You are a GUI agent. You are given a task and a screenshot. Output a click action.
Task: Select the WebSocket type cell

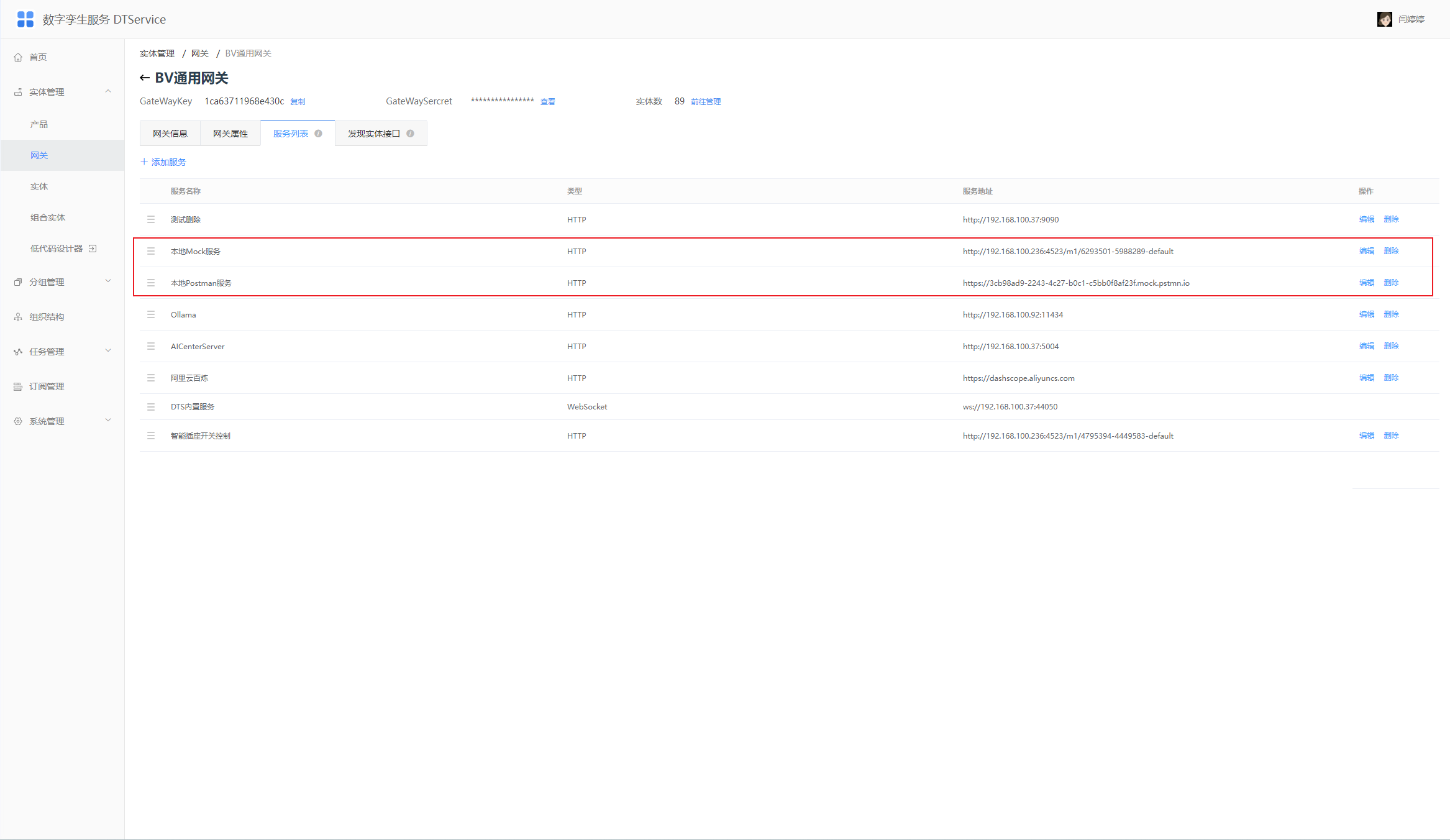click(x=587, y=407)
